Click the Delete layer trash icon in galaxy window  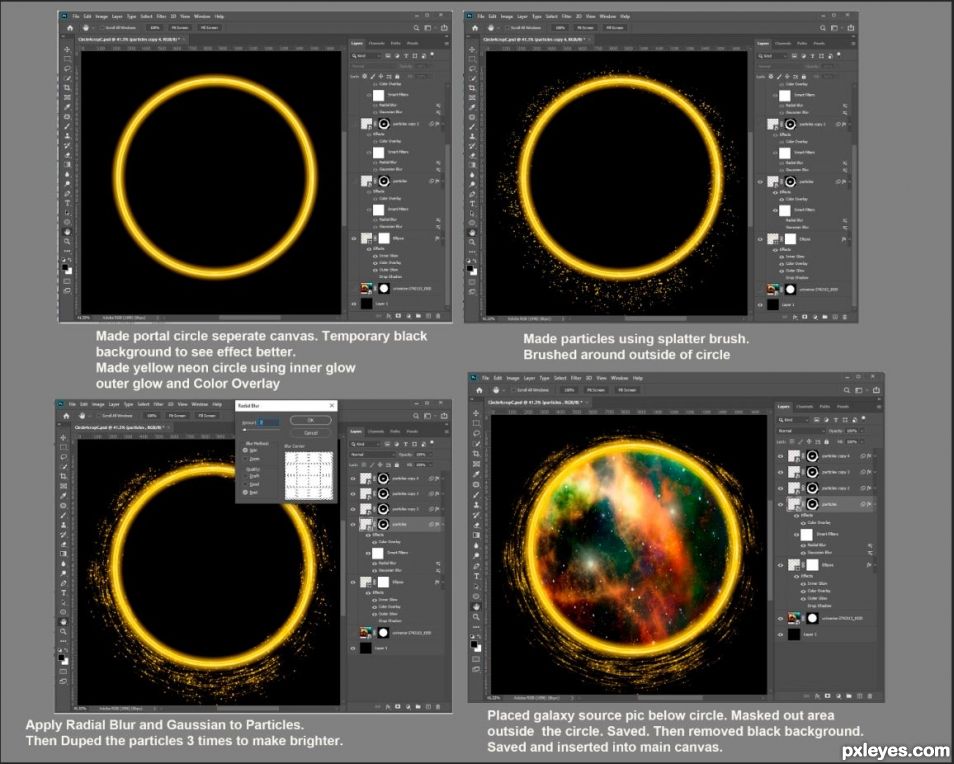(x=869, y=696)
